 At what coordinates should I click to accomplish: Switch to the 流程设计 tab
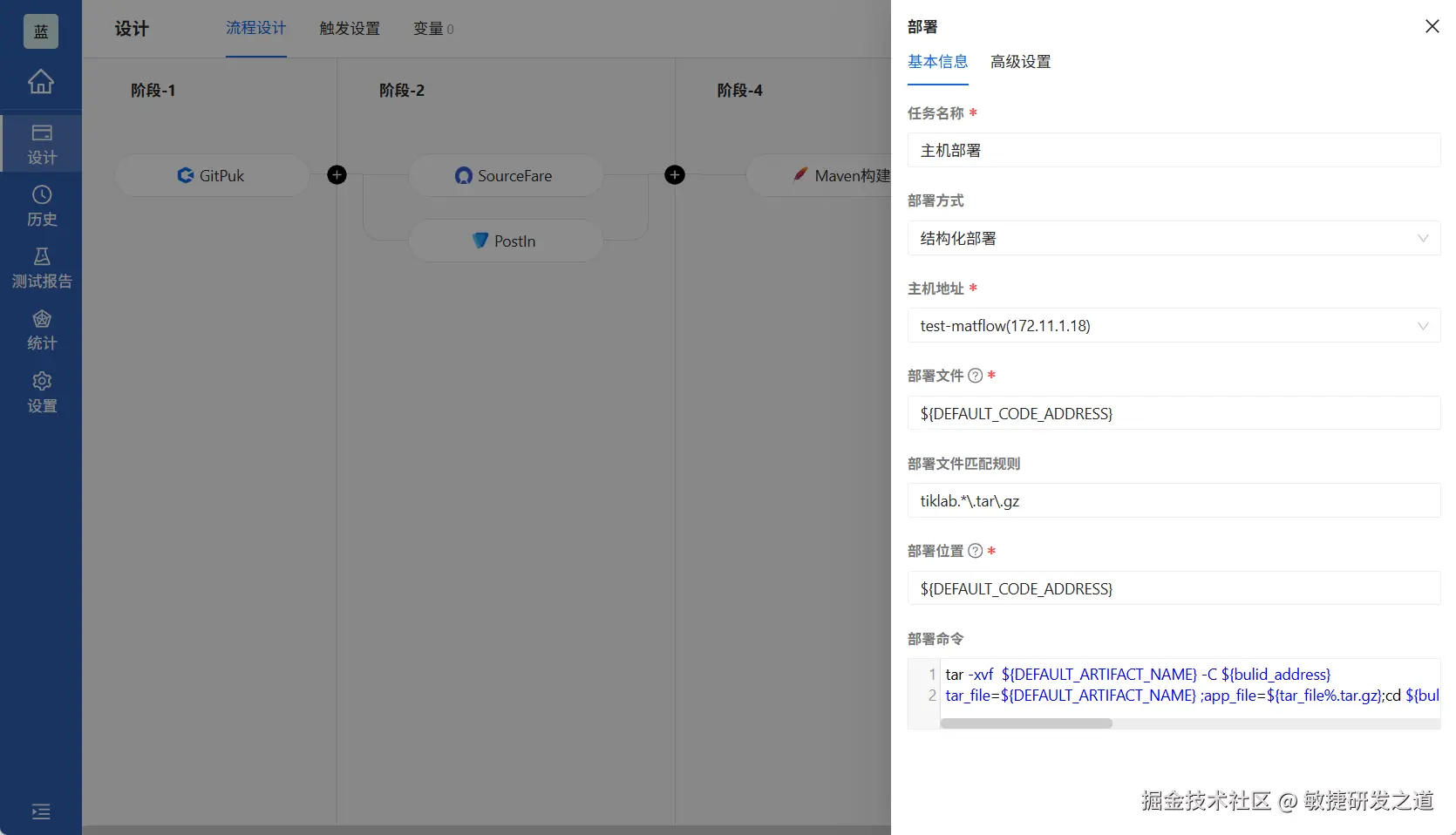pos(256,29)
